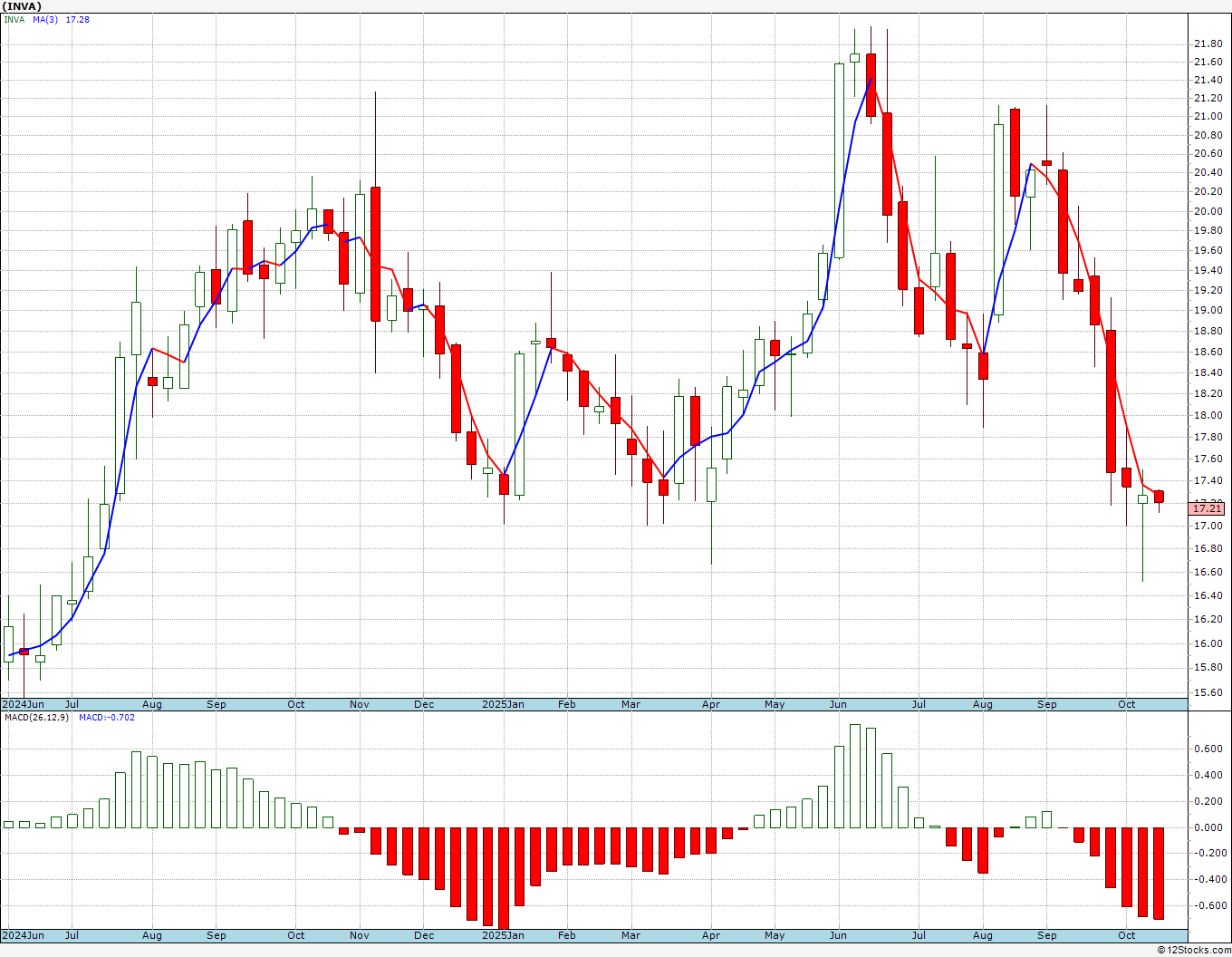
Task: Click the "(INVA)" ticker title
Action: (23, 6)
